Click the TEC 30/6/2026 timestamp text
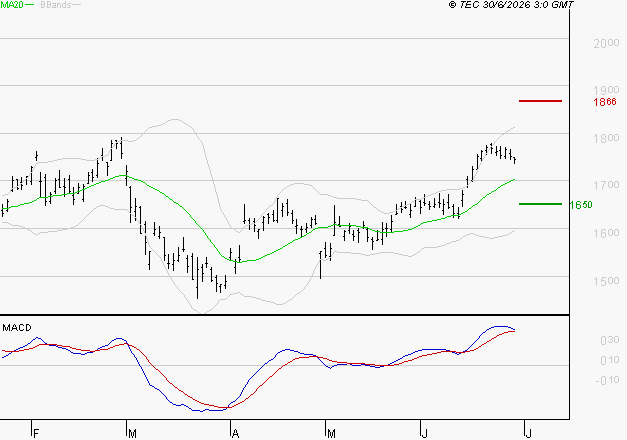Viewport: 627px width, 440px height. coord(511,5)
